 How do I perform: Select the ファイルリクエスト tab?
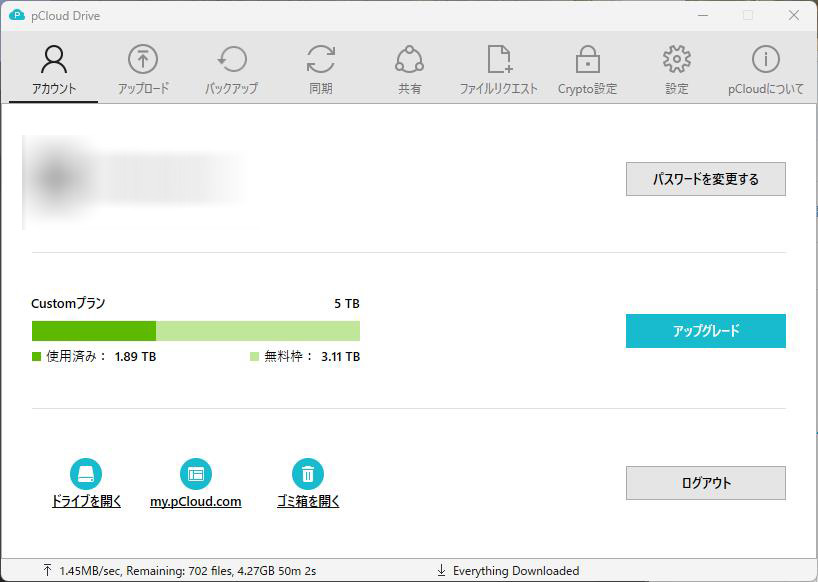tap(498, 69)
